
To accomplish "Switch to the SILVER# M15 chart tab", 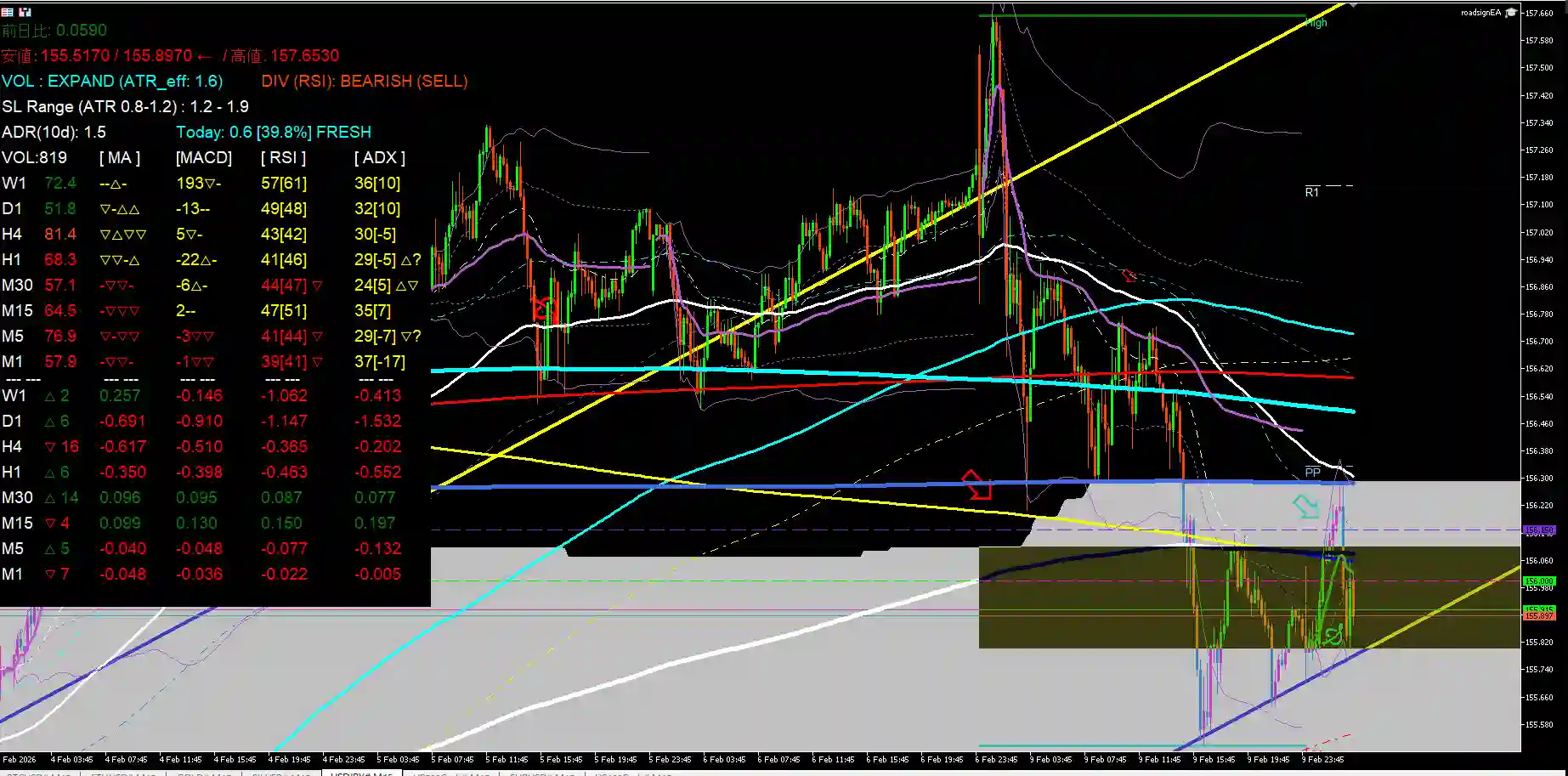I will click(x=282, y=773).
